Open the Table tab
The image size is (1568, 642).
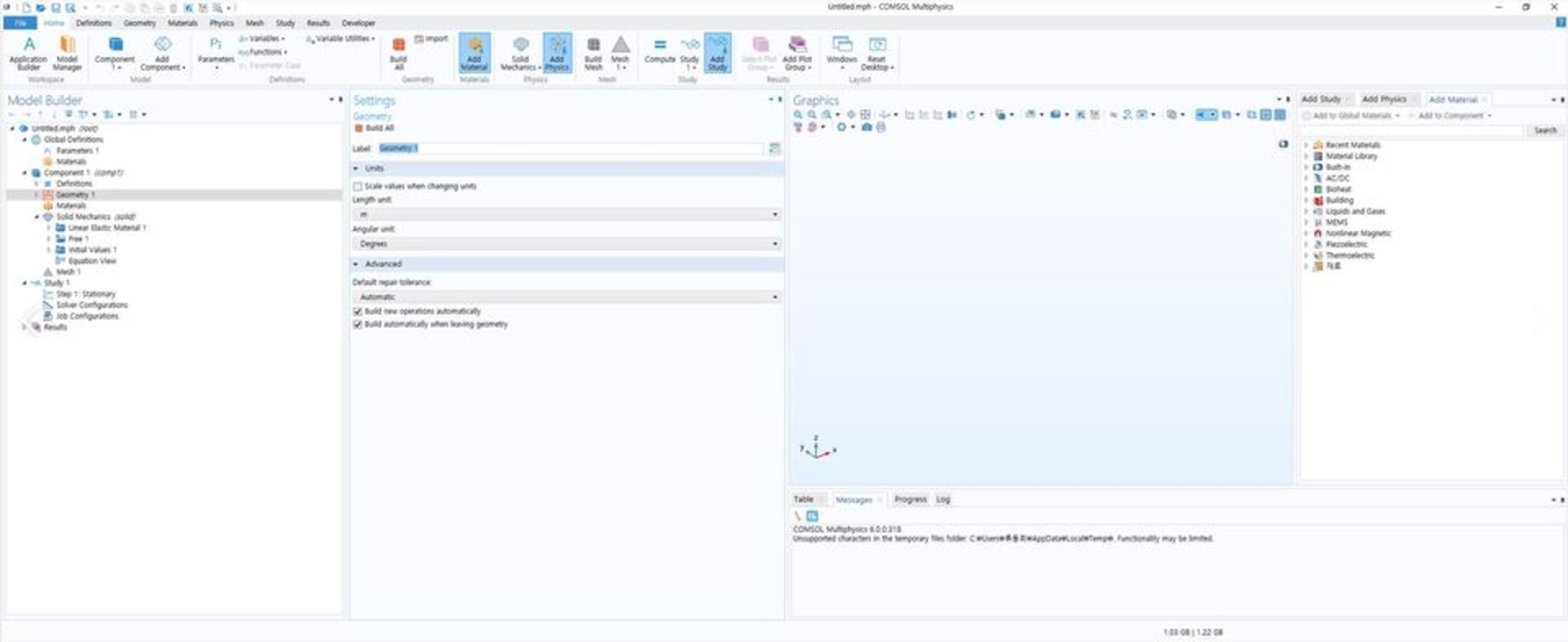coord(803,500)
